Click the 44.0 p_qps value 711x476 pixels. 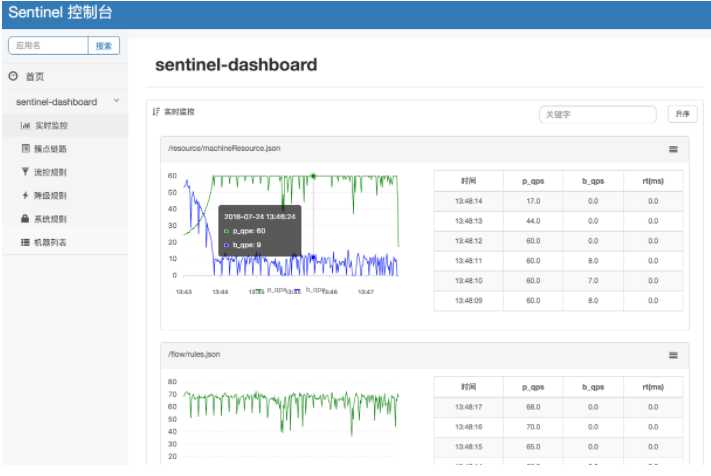pos(533,221)
